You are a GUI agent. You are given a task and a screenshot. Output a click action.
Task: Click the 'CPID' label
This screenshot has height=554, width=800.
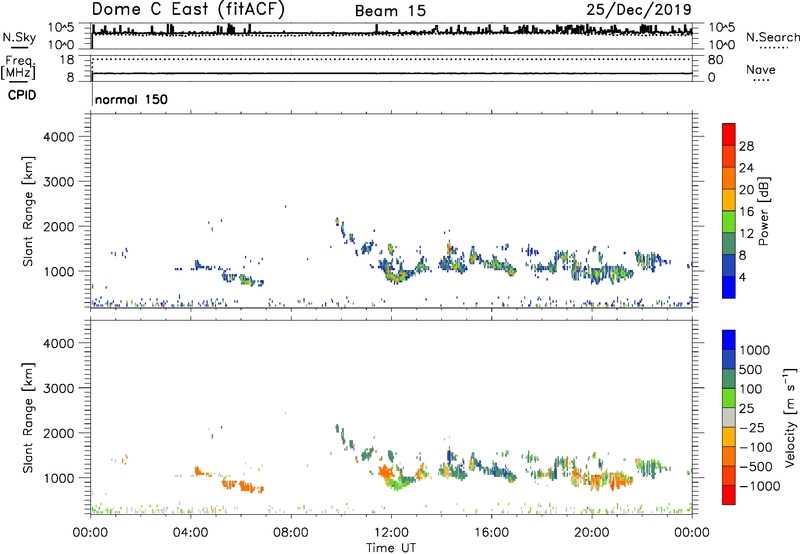click(x=22, y=95)
